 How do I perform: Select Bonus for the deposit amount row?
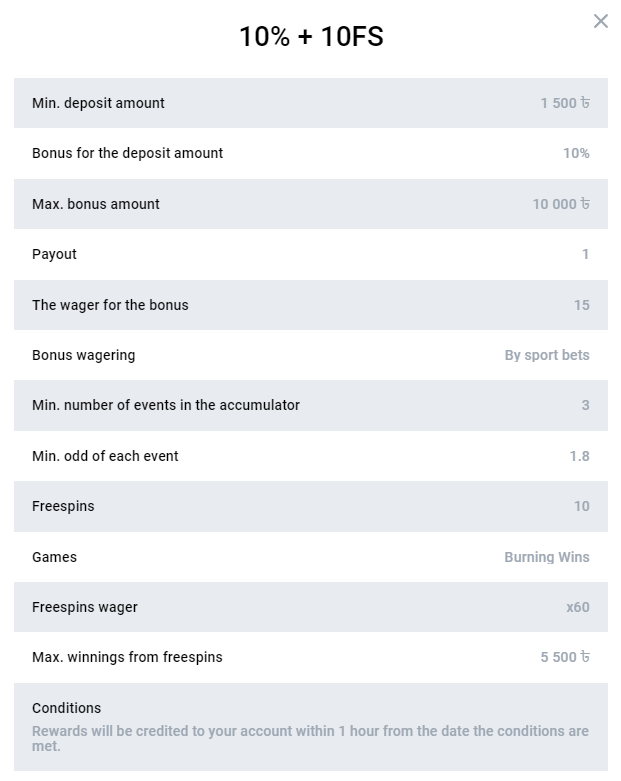coord(311,153)
